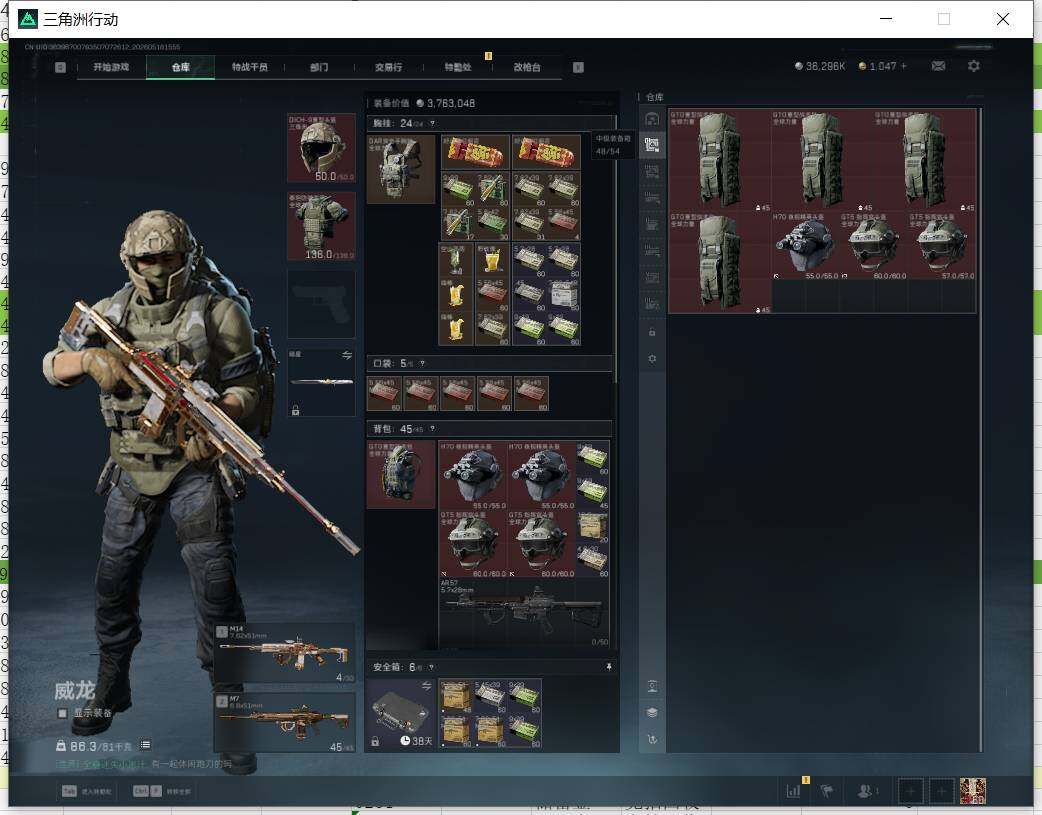Open the 开始游戏 tab
Viewport: 1042px width, 815px height.
[x=111, y=67]
